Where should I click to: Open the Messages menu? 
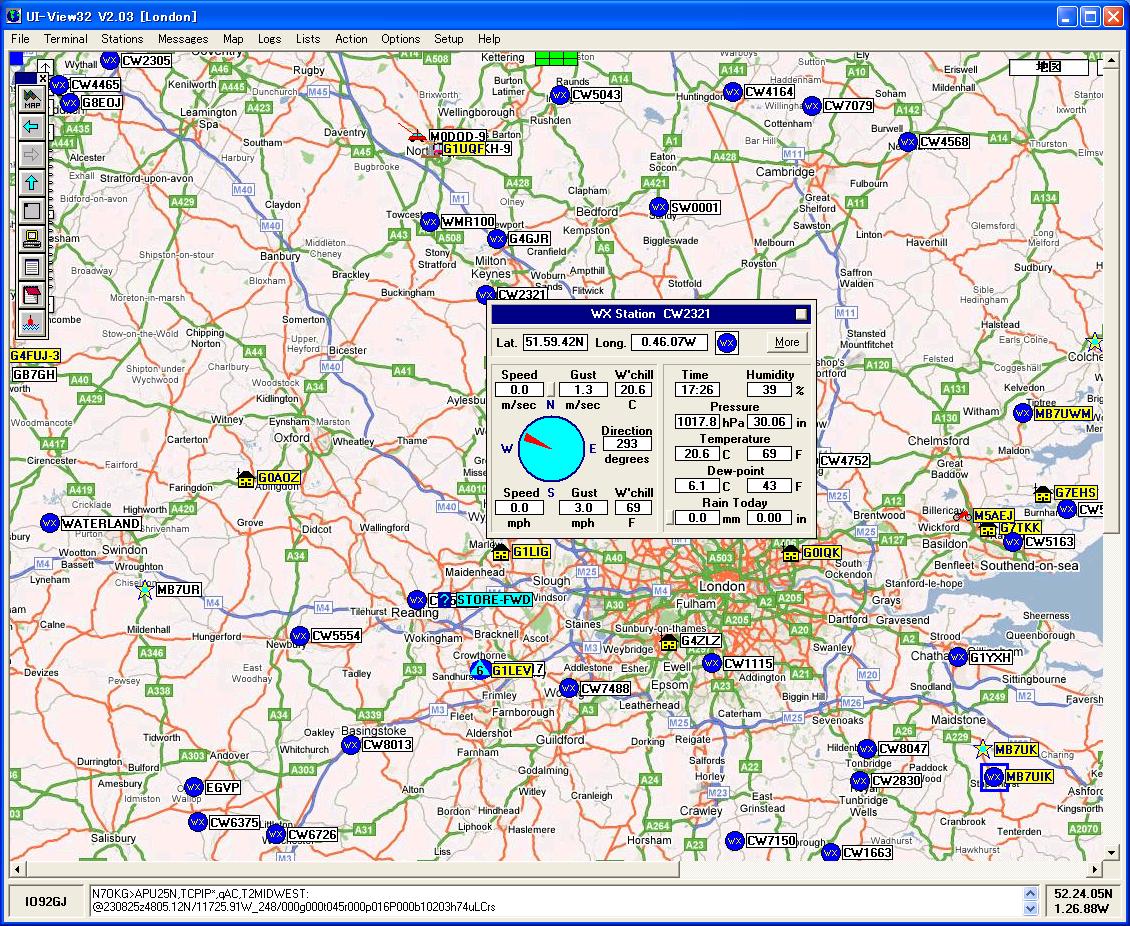[183, 39]
